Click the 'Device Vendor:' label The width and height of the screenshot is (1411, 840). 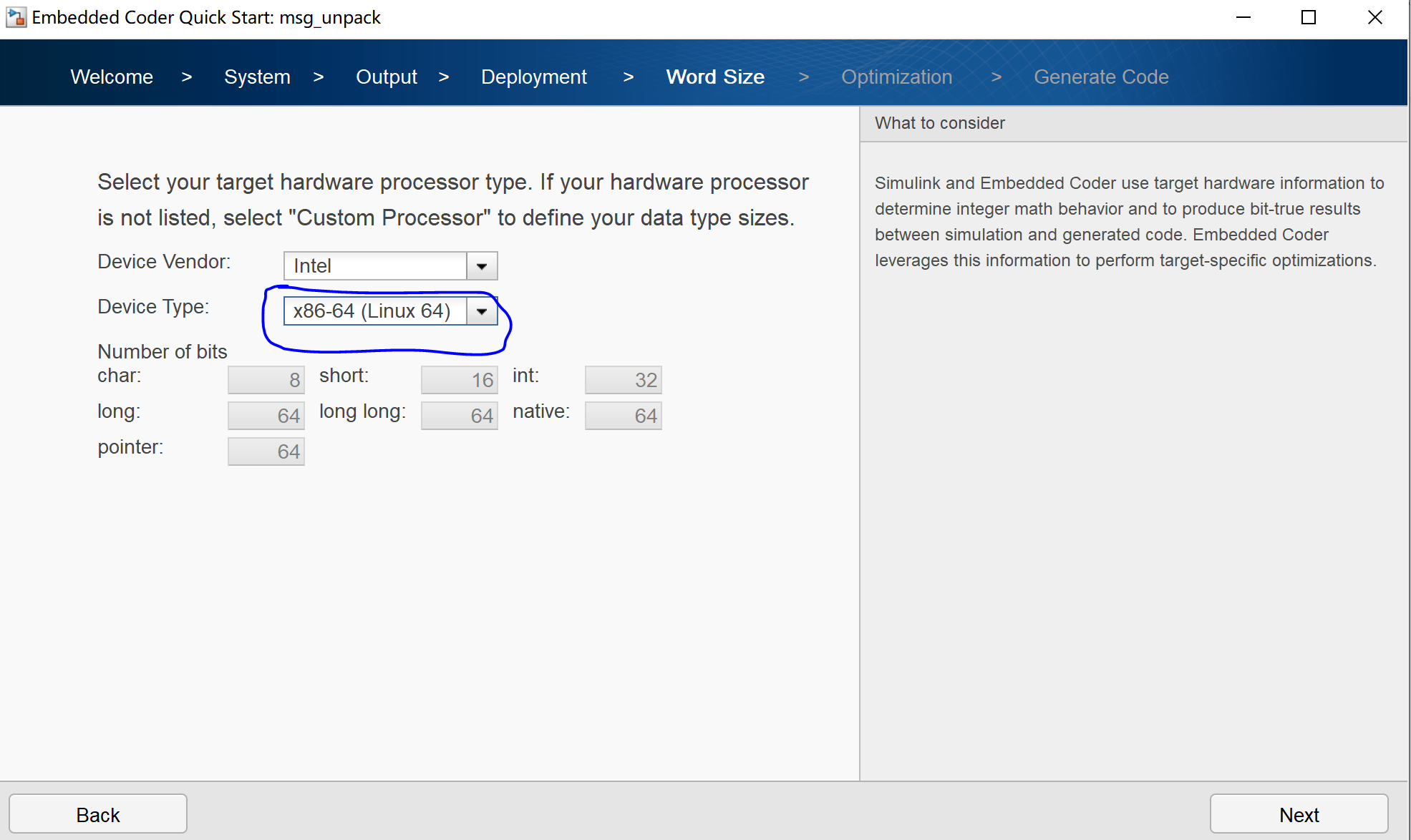tap(164, 262)
